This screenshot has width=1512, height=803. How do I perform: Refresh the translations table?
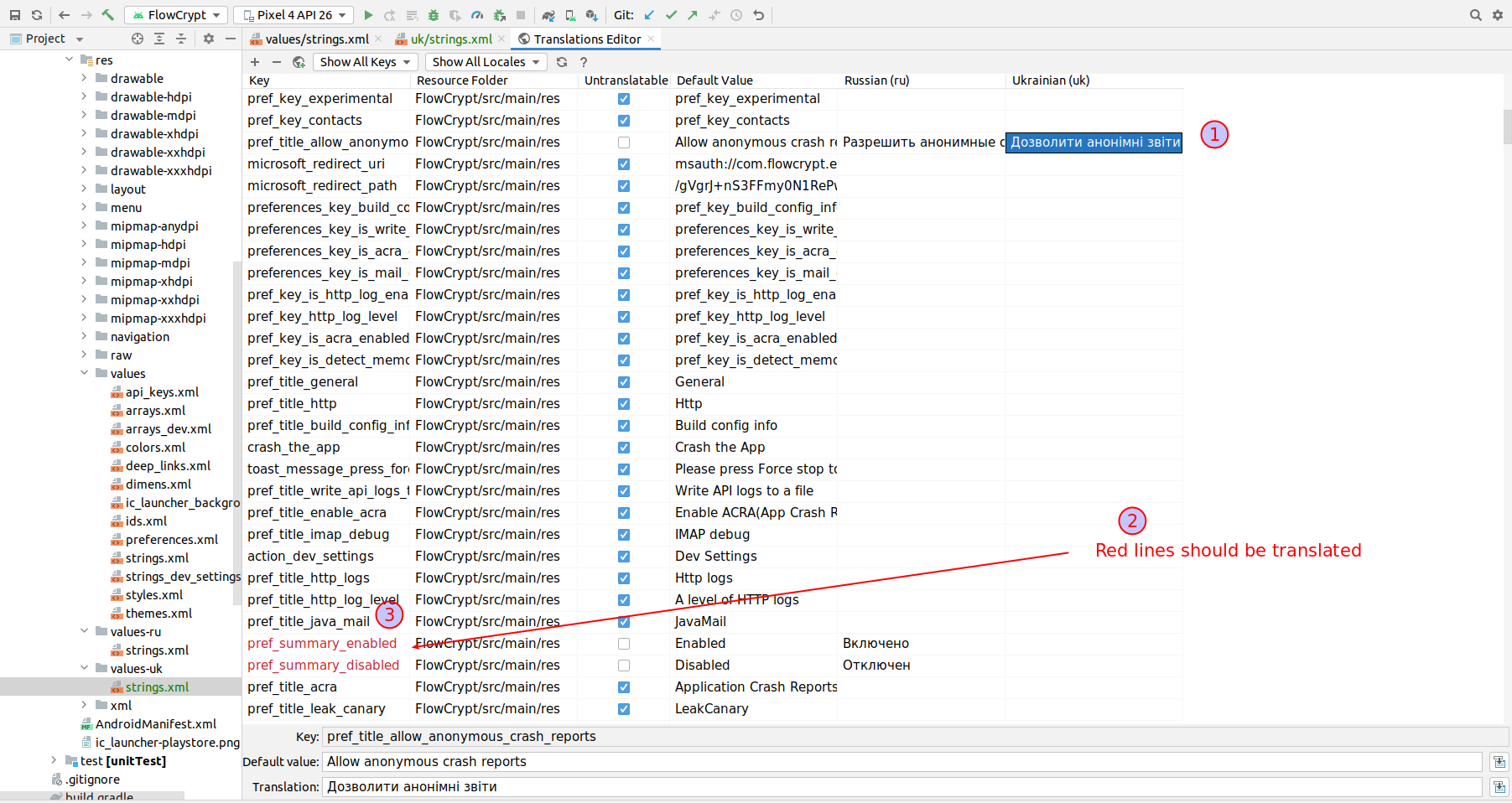[561, 61]
